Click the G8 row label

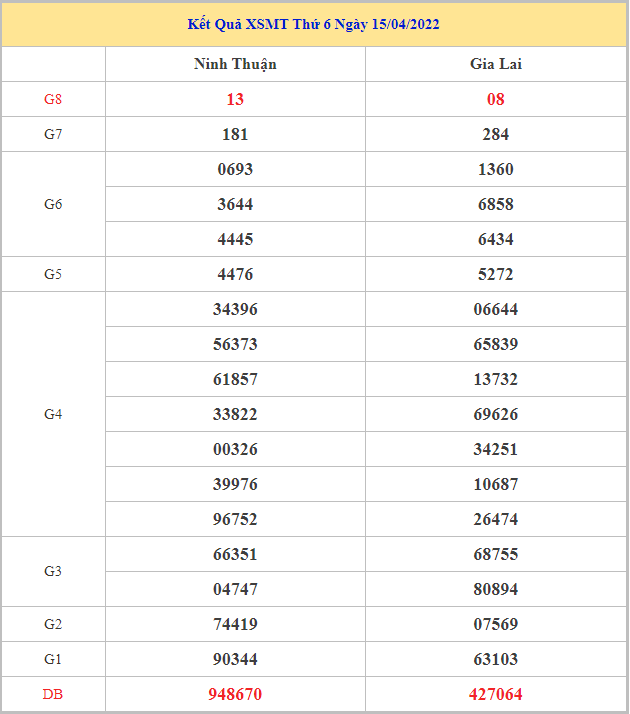tap(53, 99)
